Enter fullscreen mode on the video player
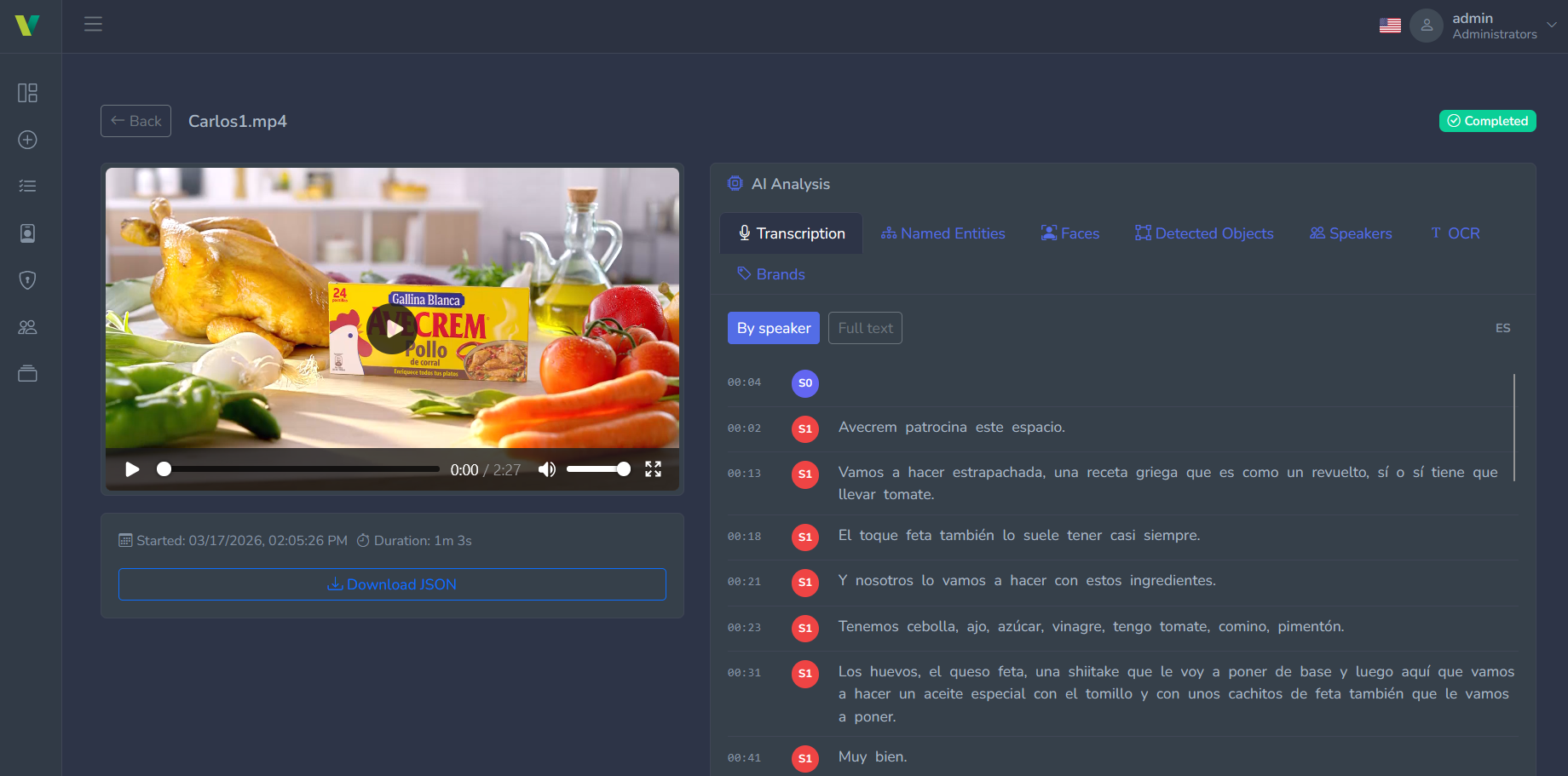 pos(653,469)
